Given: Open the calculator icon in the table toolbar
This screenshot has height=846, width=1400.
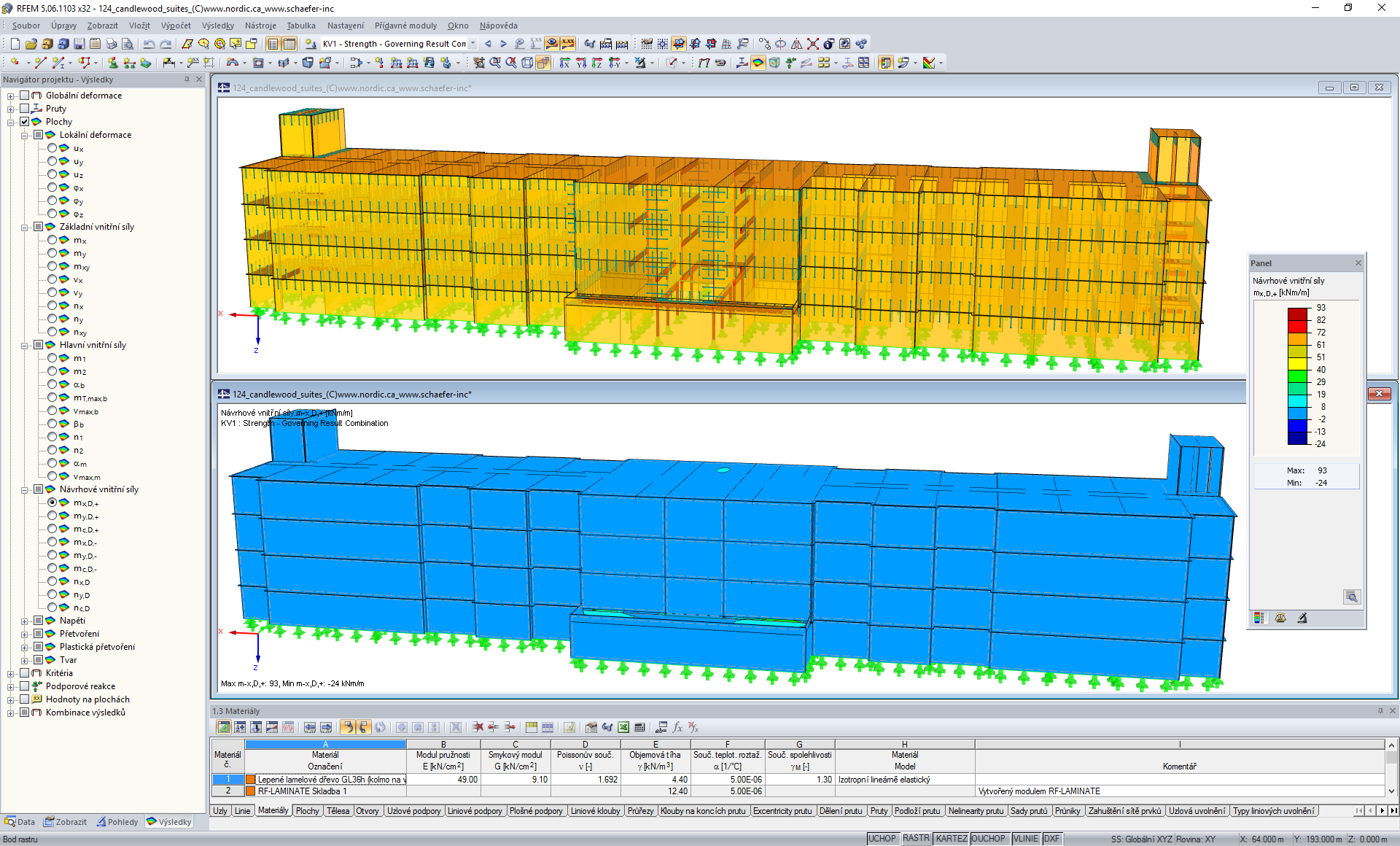Looking at the screenshot, I should tap(640, 728).
